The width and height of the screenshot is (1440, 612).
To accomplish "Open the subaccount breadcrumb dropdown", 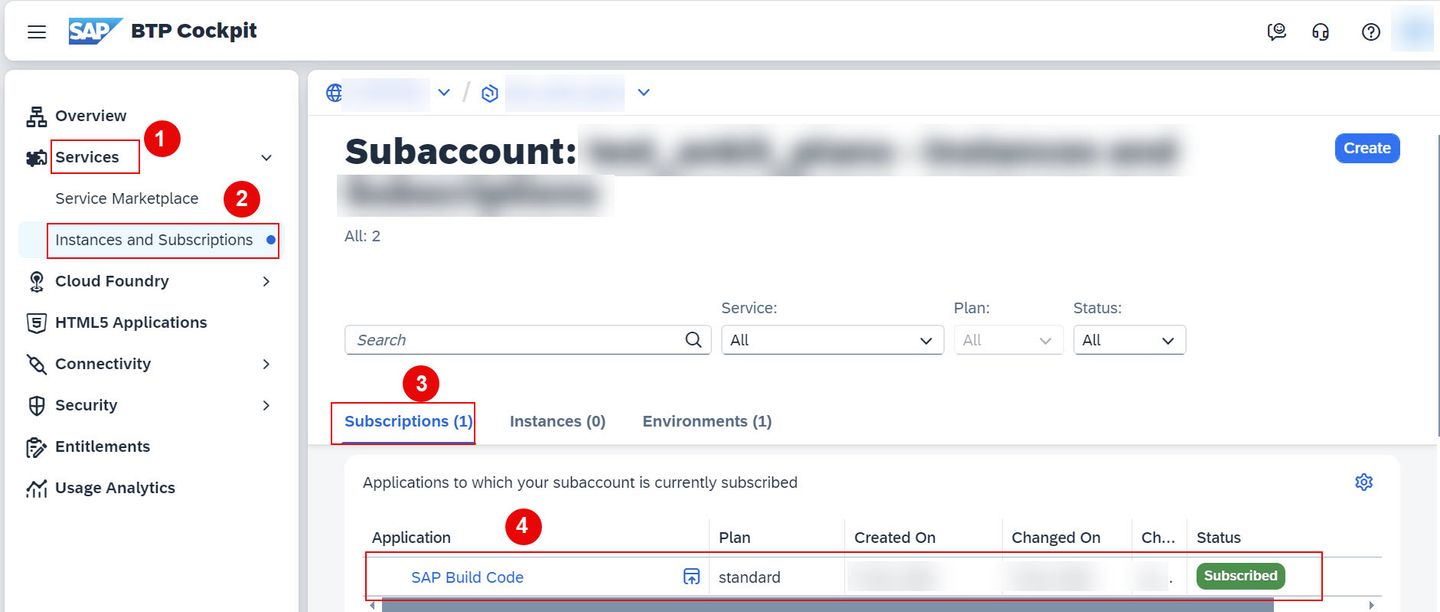I will 644,92.
